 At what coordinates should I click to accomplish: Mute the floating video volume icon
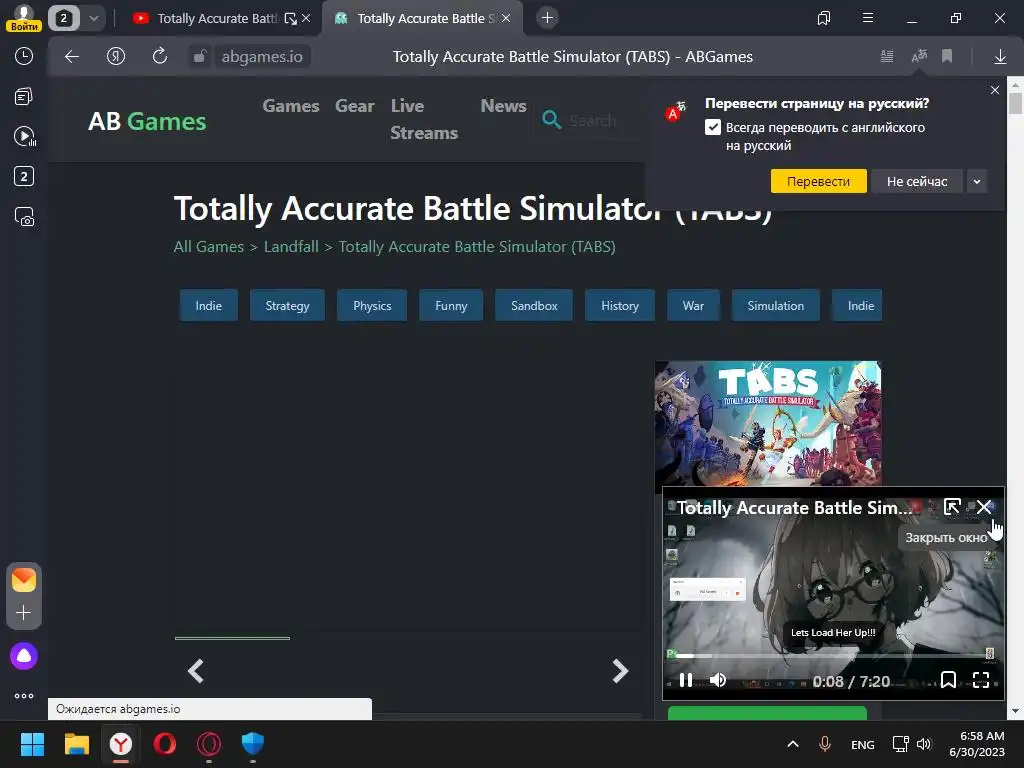tap(718, 680)
